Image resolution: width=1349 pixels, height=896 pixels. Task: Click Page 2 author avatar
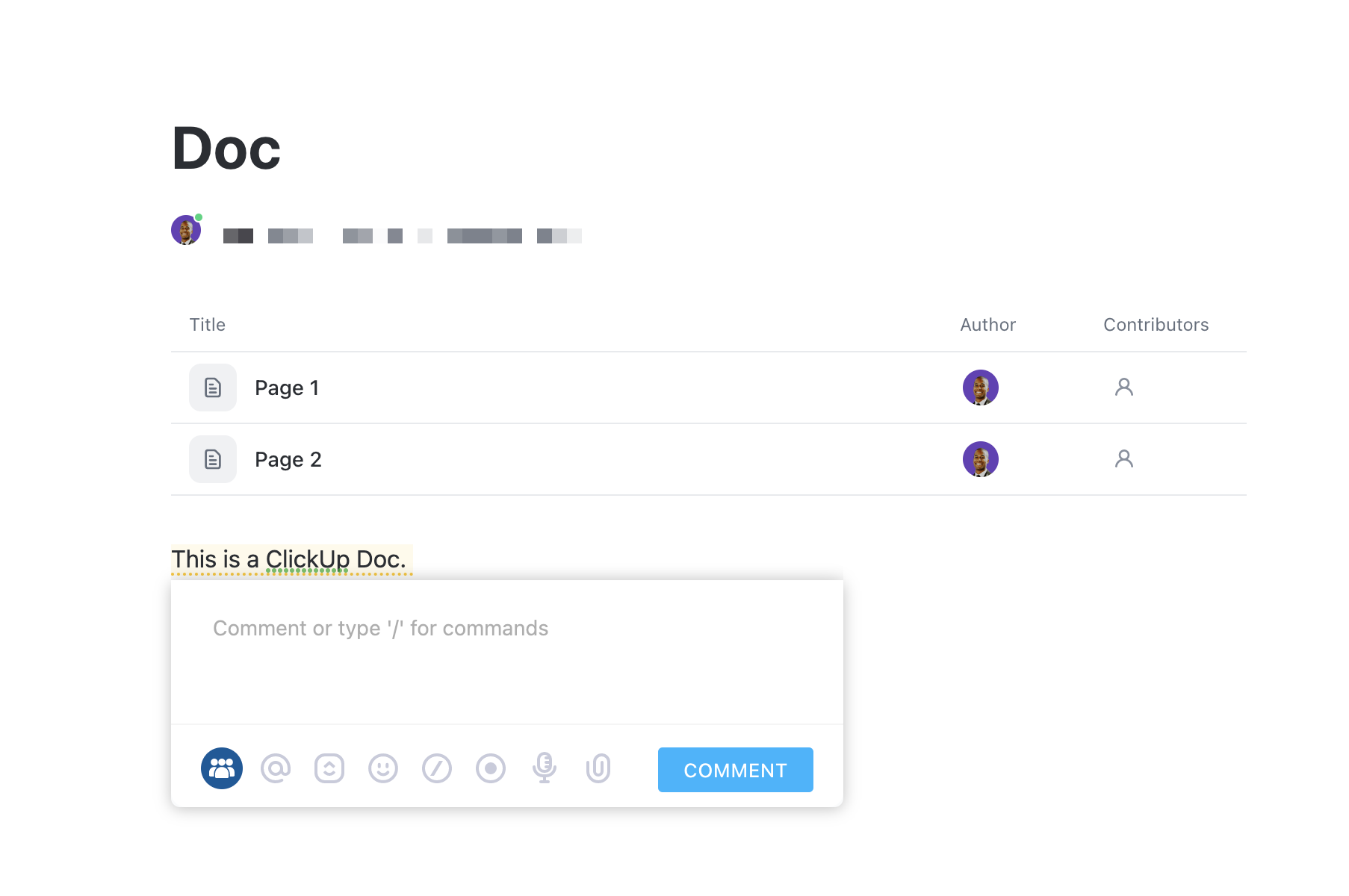pos(981,459)
